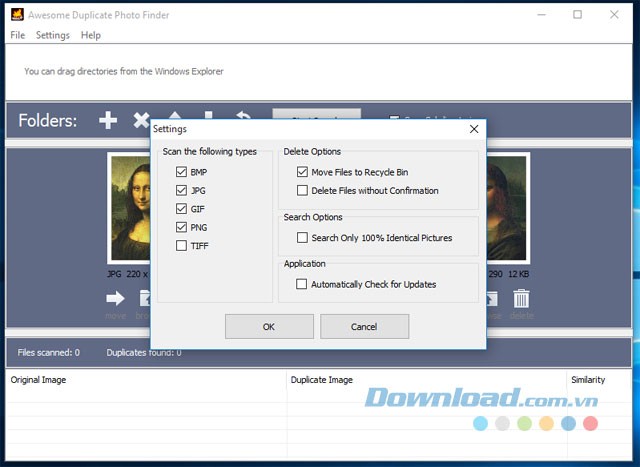Disable scanning of JPG files
This screenshot has height=467, width=640.
(181, 191)
